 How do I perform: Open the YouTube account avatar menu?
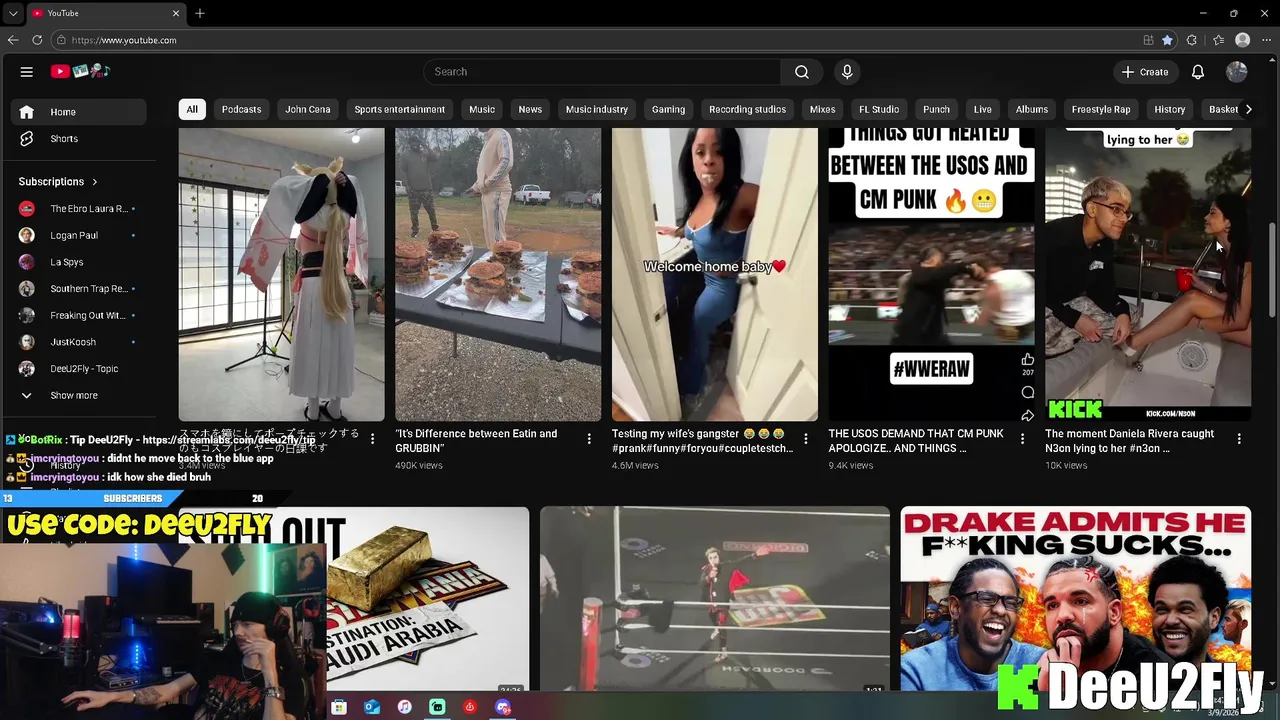click(x=1237, y=72)
